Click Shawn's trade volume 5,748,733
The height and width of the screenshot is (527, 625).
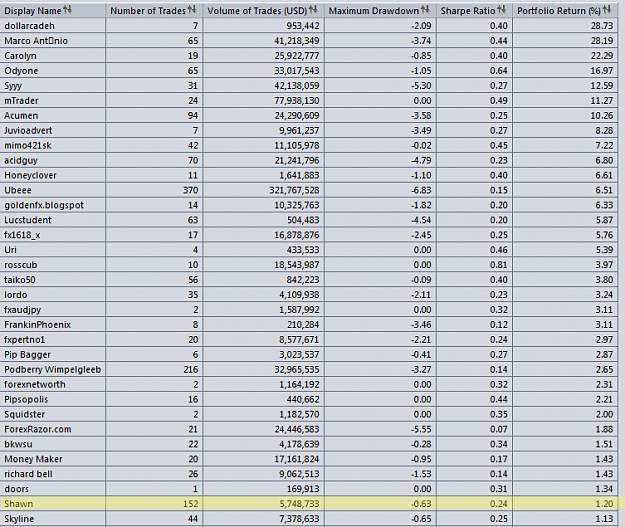299,504
